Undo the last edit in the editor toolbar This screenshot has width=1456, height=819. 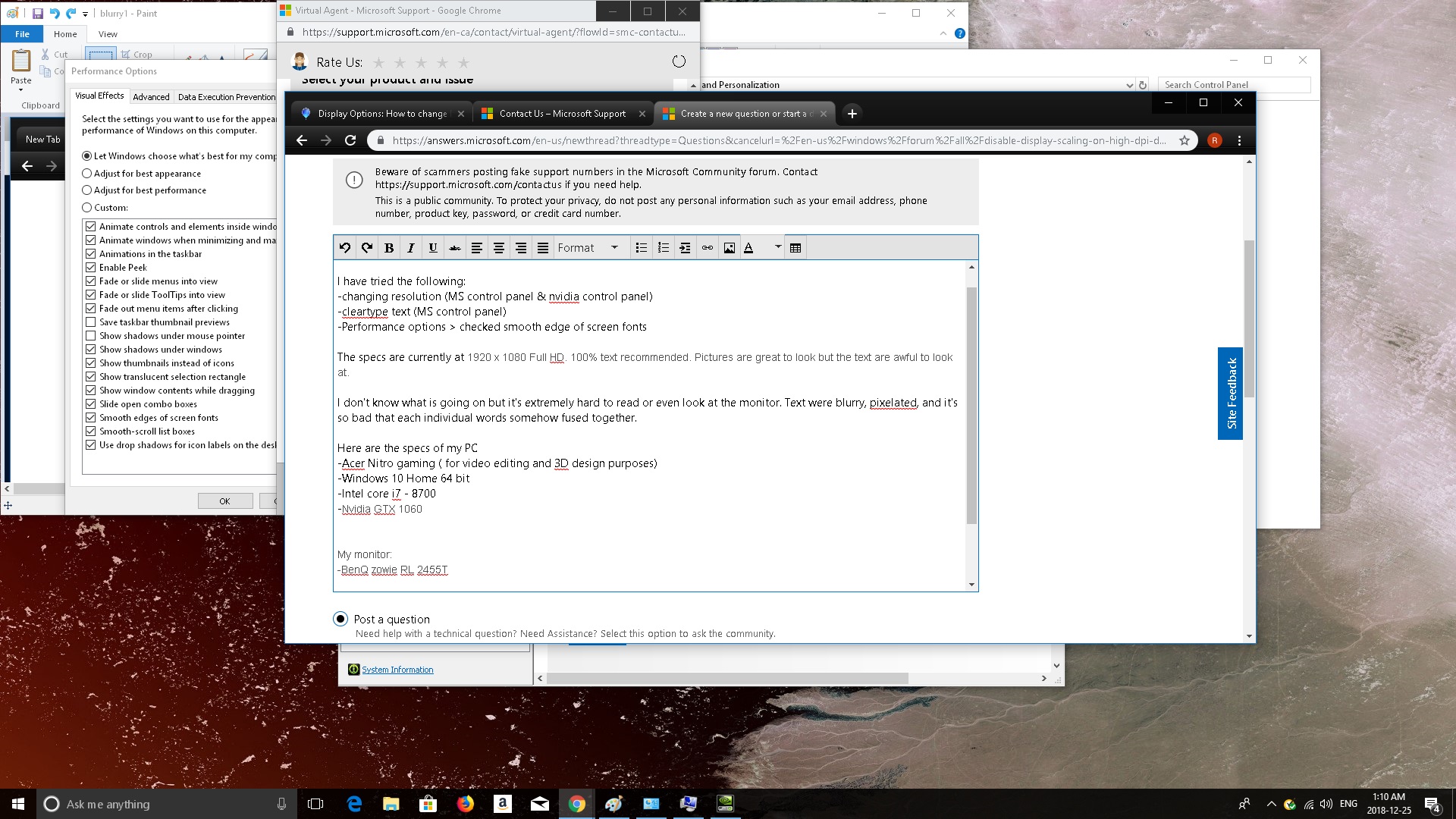pos(345,247)
